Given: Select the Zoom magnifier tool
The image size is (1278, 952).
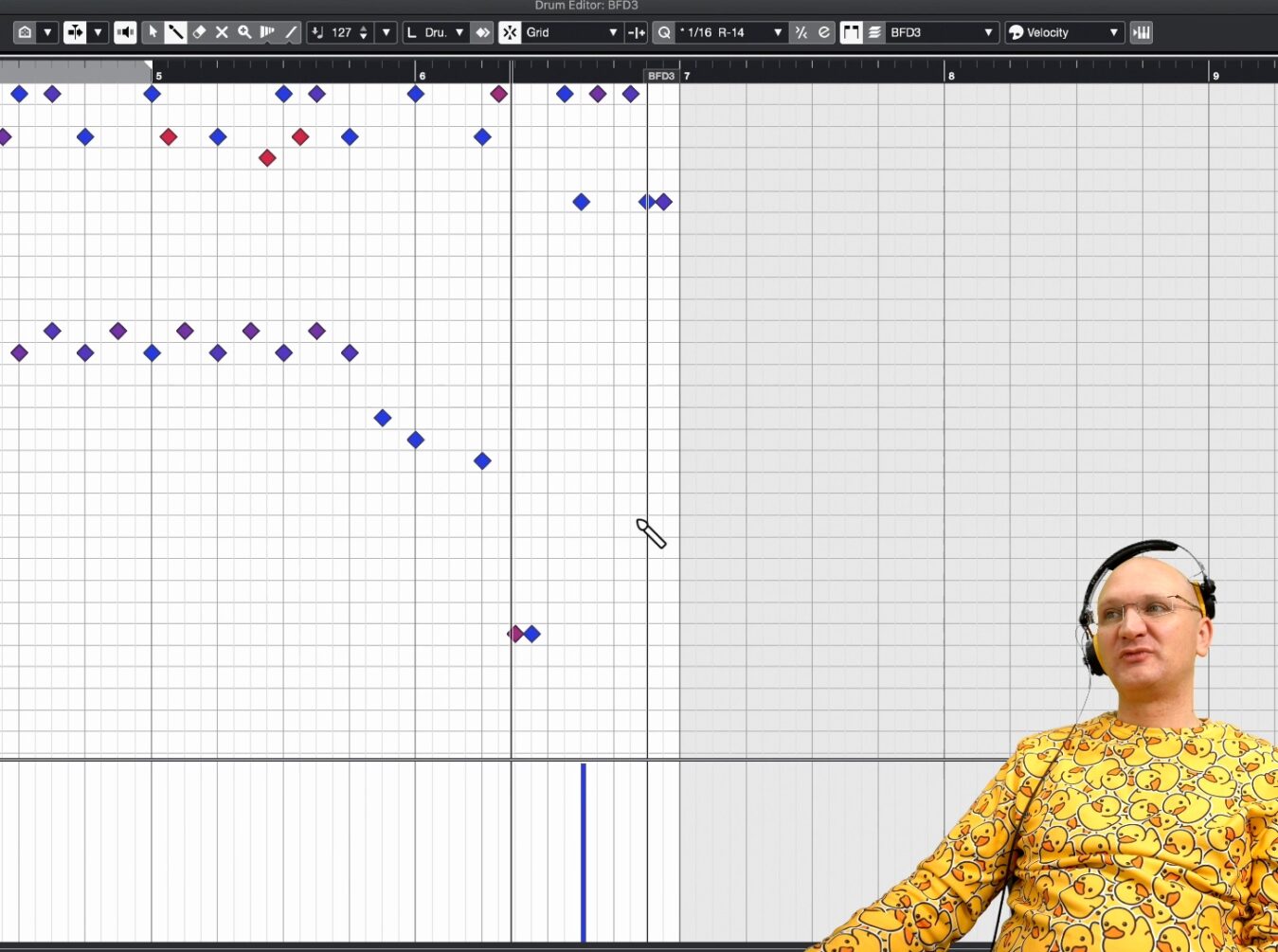Looking at the screenshot, I should click(244, 32).
